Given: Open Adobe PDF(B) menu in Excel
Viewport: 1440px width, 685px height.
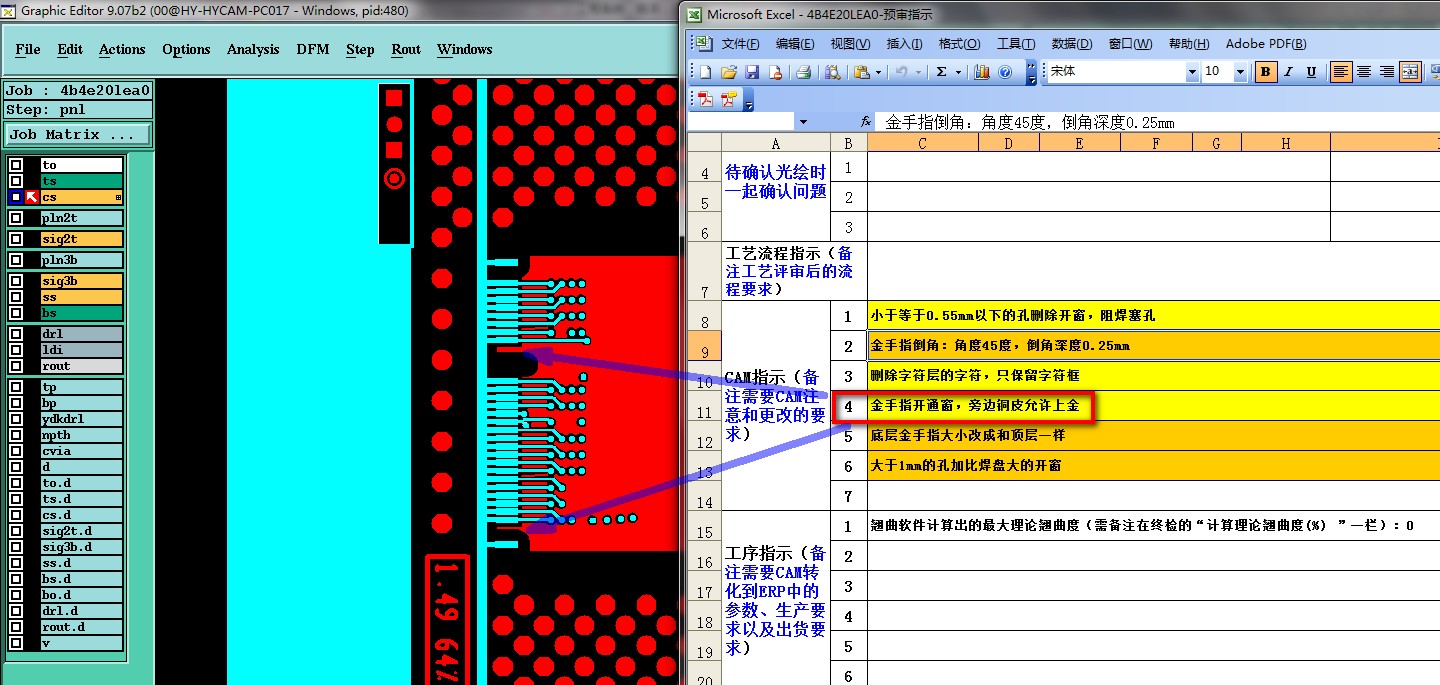Looking at the screenshot, I should [1265, 44].
